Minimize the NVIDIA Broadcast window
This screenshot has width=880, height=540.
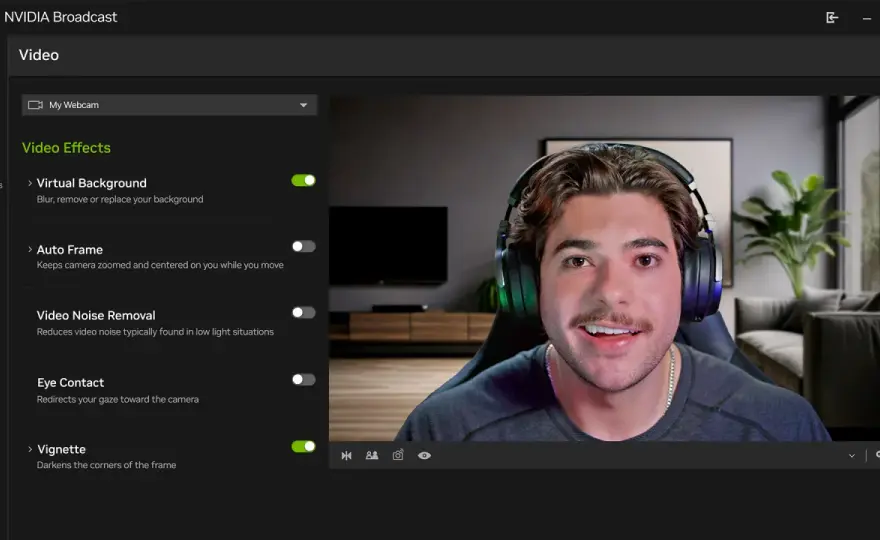pyautogui.click(x=867, y=19)
